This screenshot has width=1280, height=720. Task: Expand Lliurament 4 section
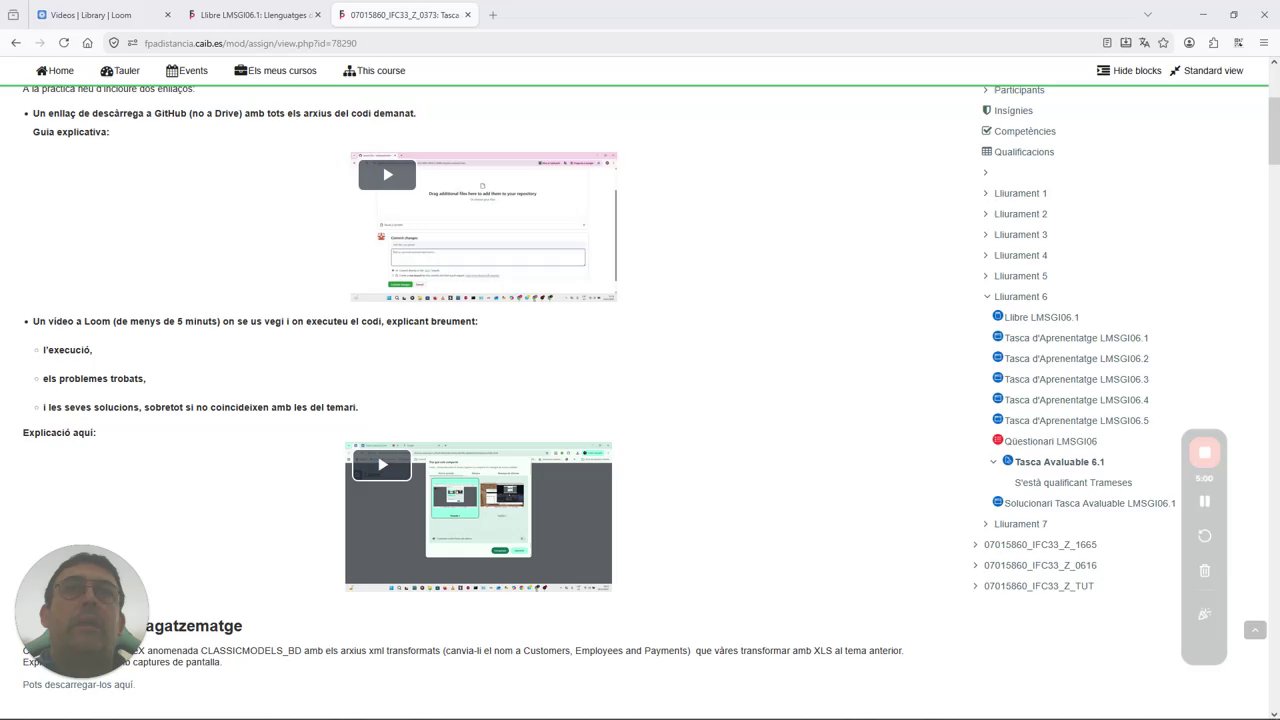click(986, 255)
